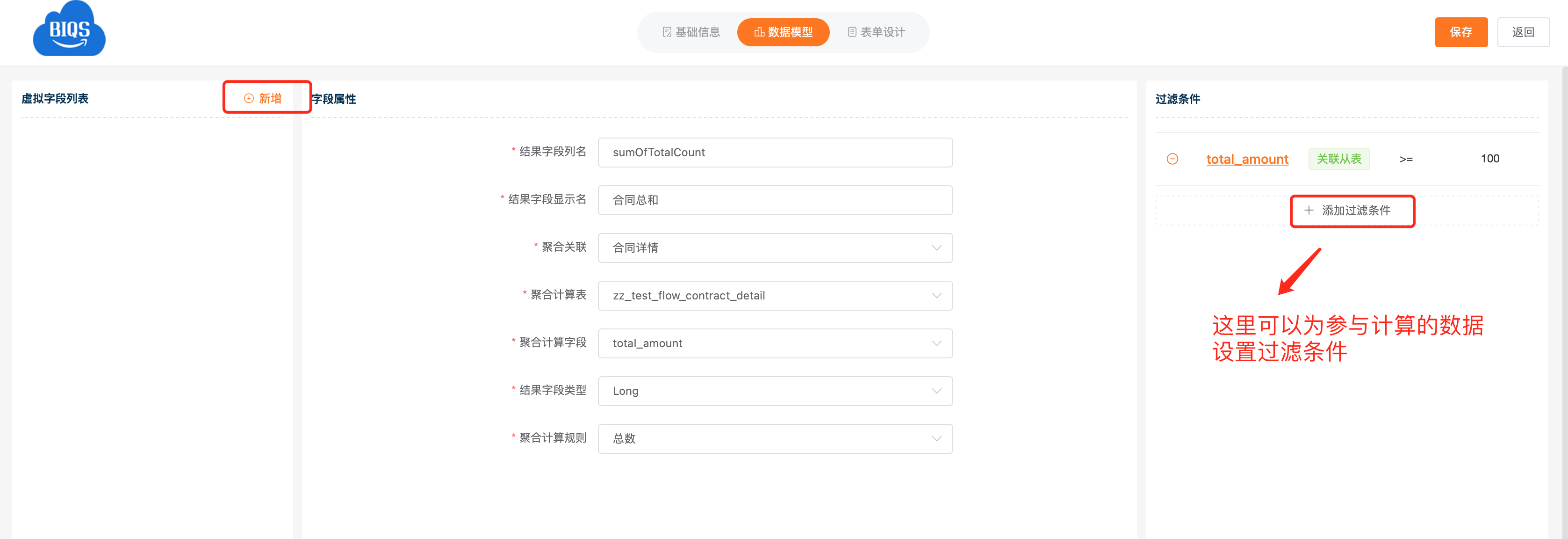Remove total_amount filter via minus circle icon
The width and height of the screenshot is (1568, 539).
(x=1172, y=159)
